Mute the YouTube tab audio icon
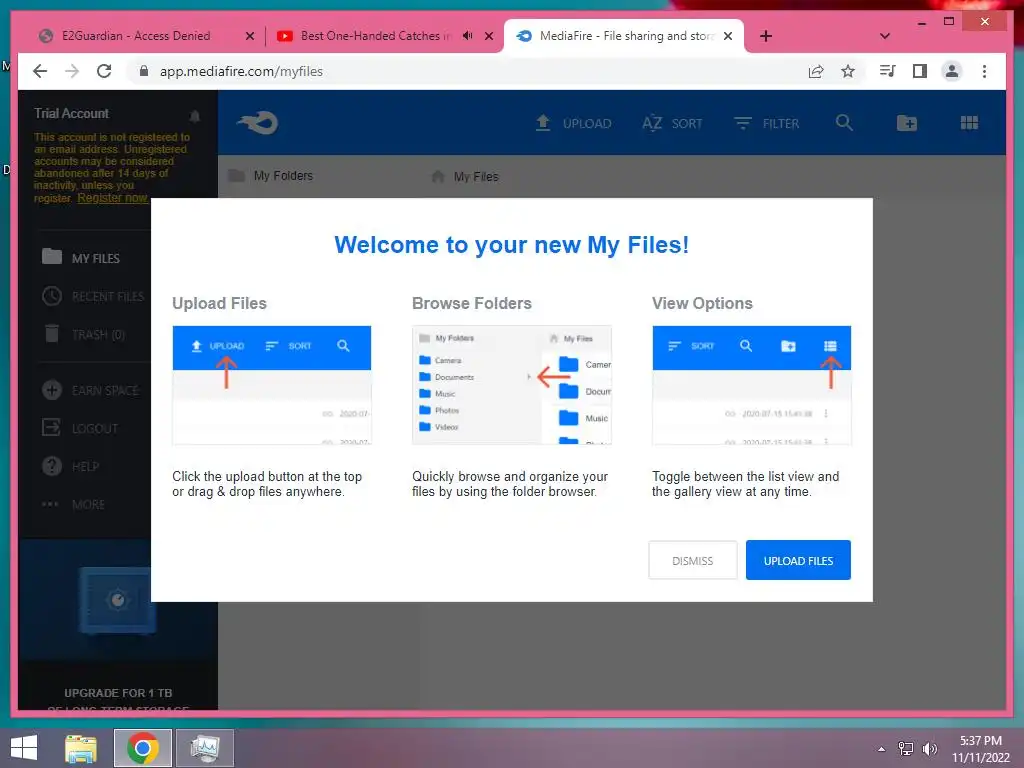The image size is (1024, 768). (x=468, y=36)
